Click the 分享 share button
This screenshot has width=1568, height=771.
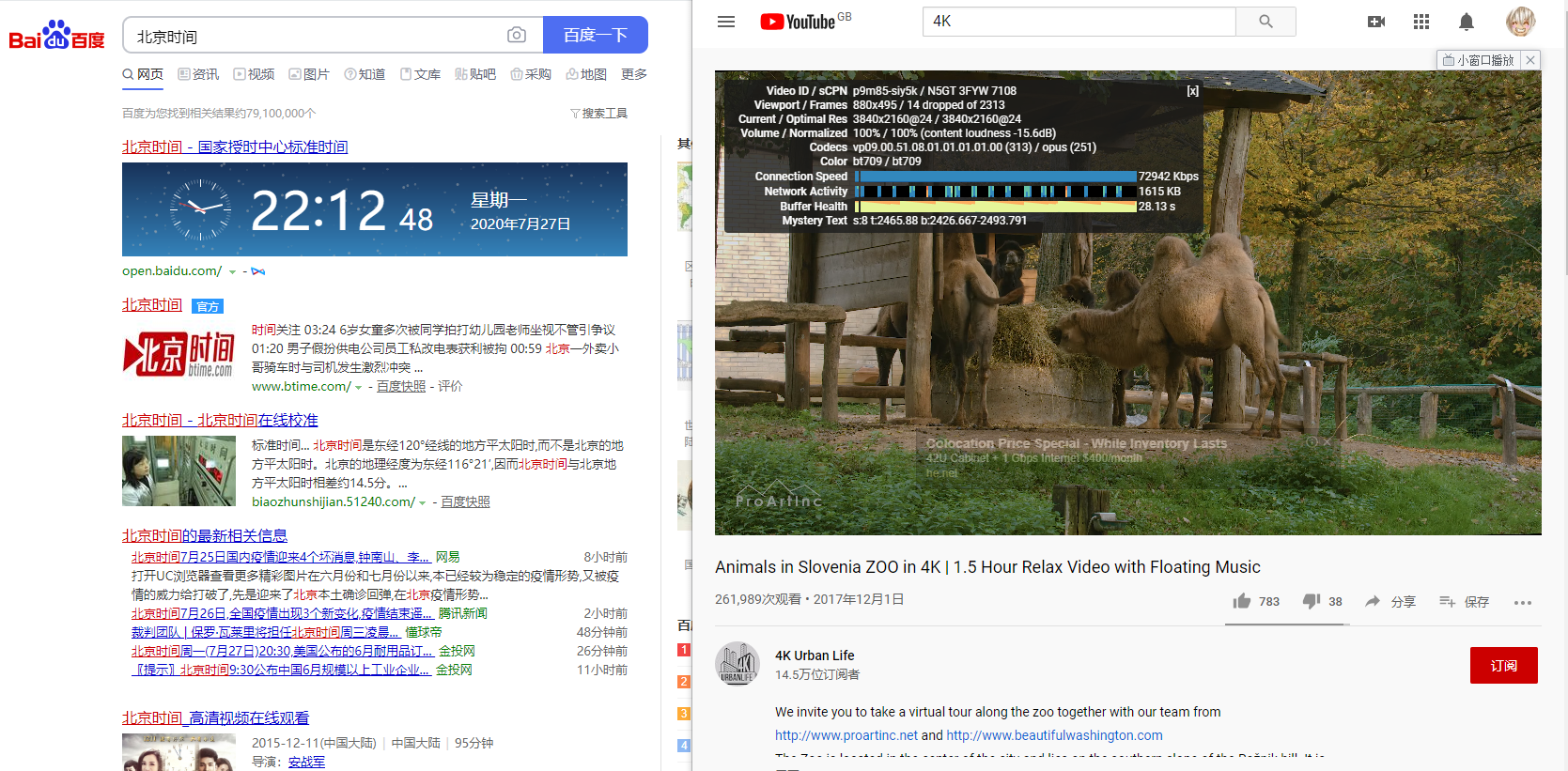[x=1390, y=601]
